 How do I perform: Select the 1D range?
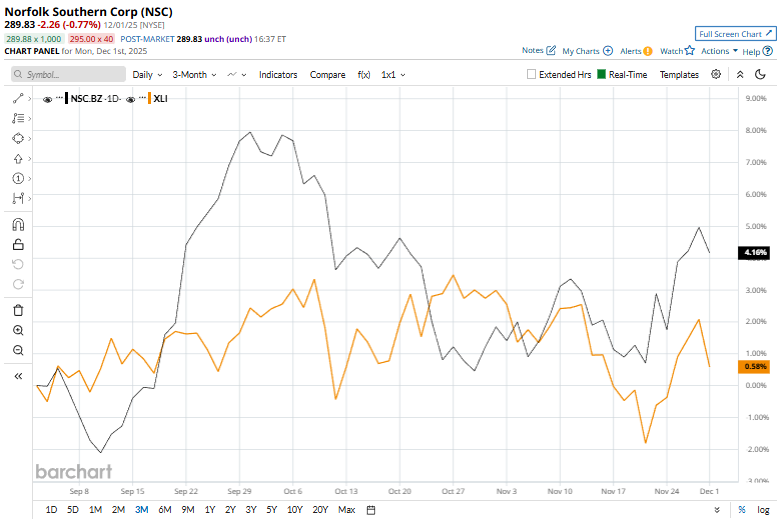tap(51, 510)
